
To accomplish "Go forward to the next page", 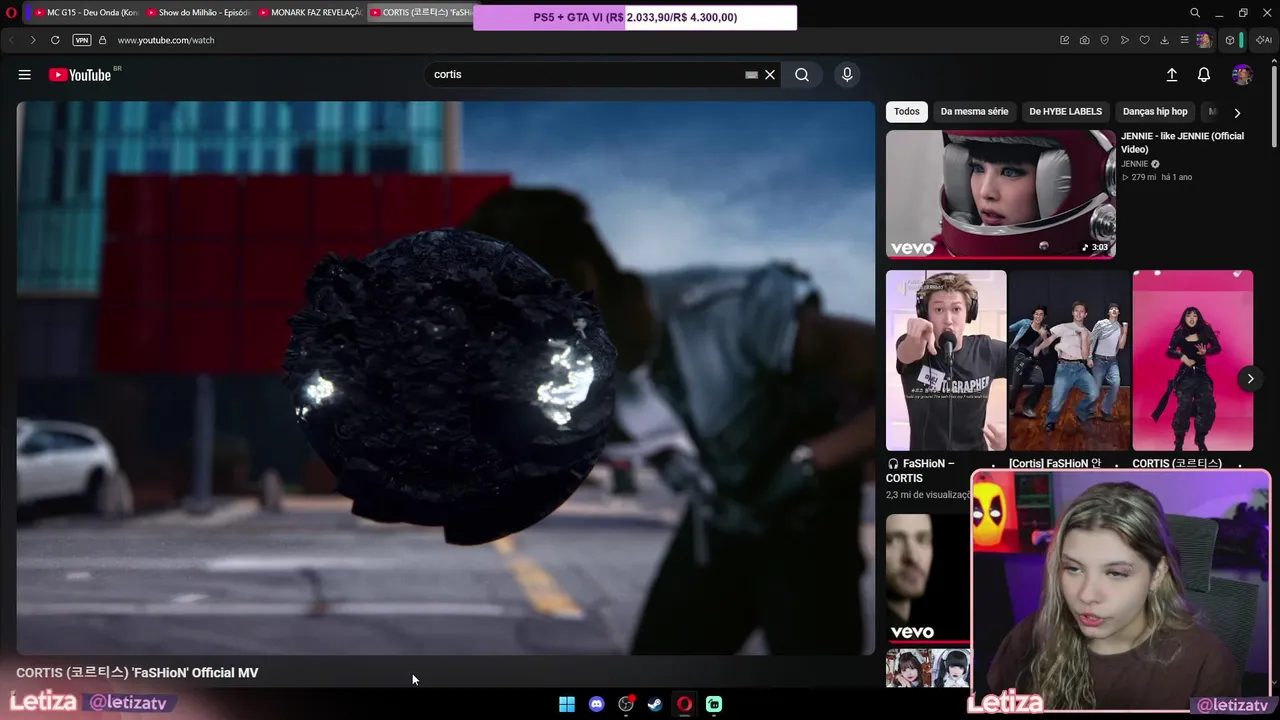I will (33, 40).
